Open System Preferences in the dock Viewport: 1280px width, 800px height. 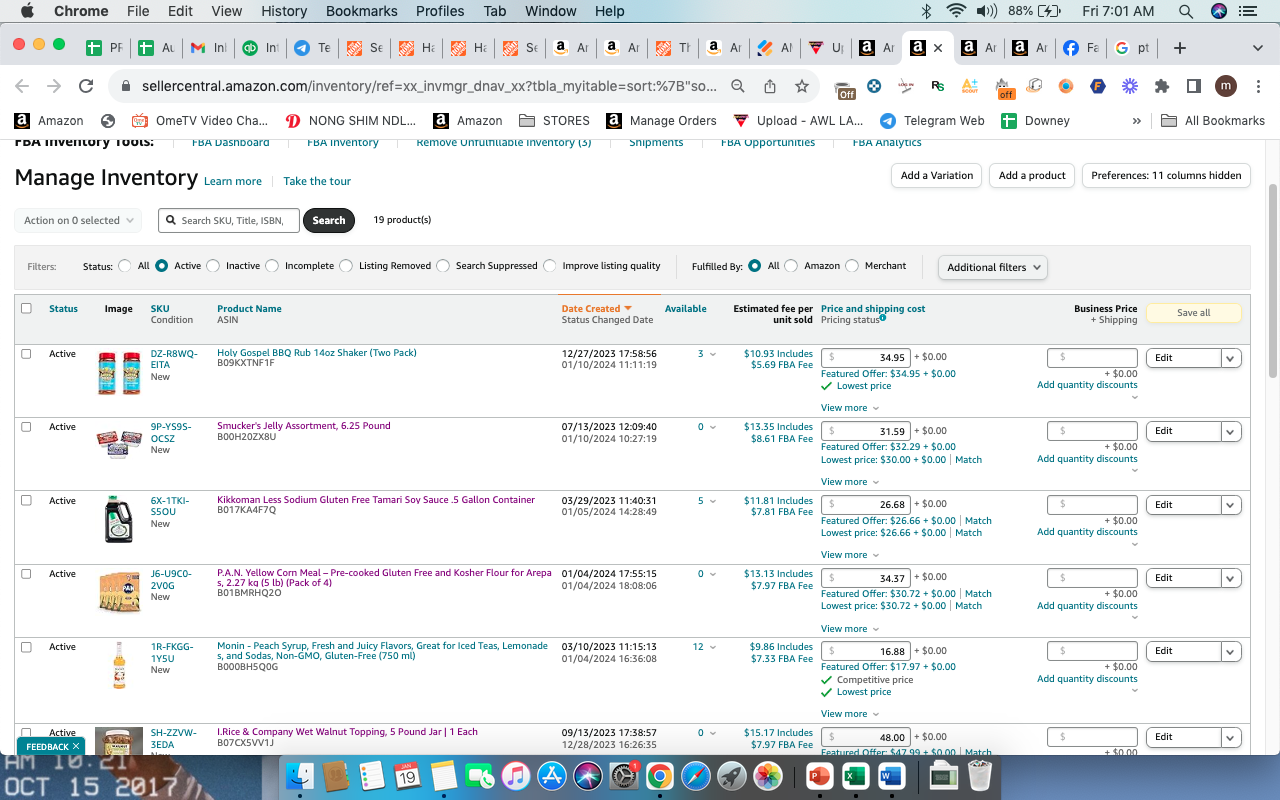click(x=624, y=776)
